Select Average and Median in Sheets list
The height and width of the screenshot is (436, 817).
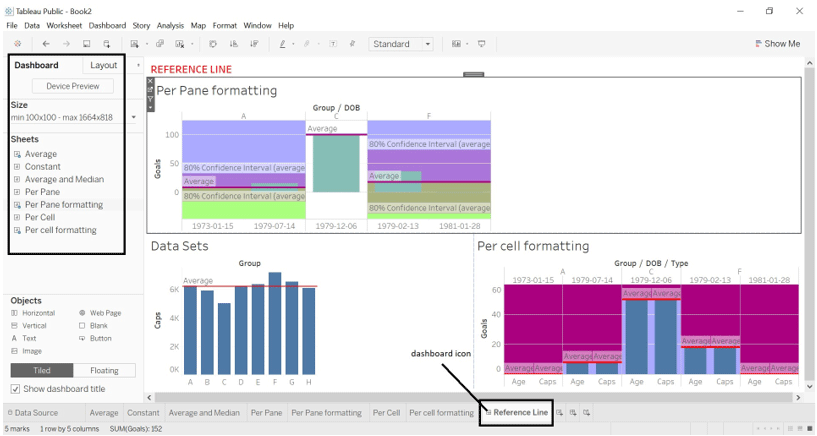point(64,179)
